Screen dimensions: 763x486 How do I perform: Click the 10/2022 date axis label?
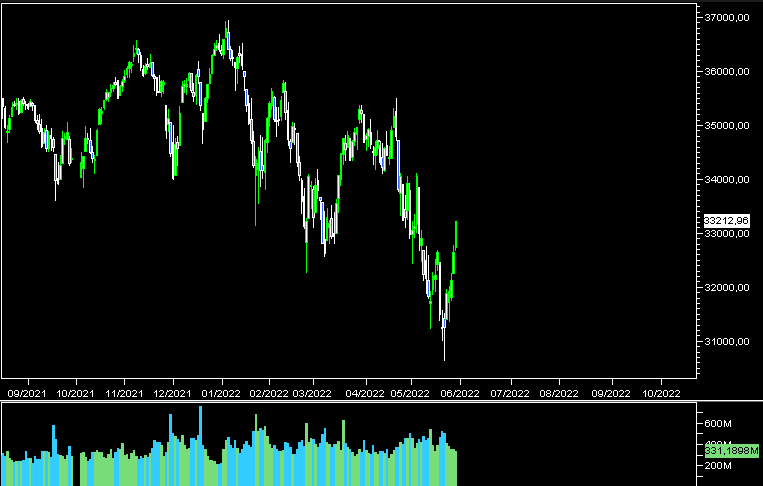tap(660, 393)
